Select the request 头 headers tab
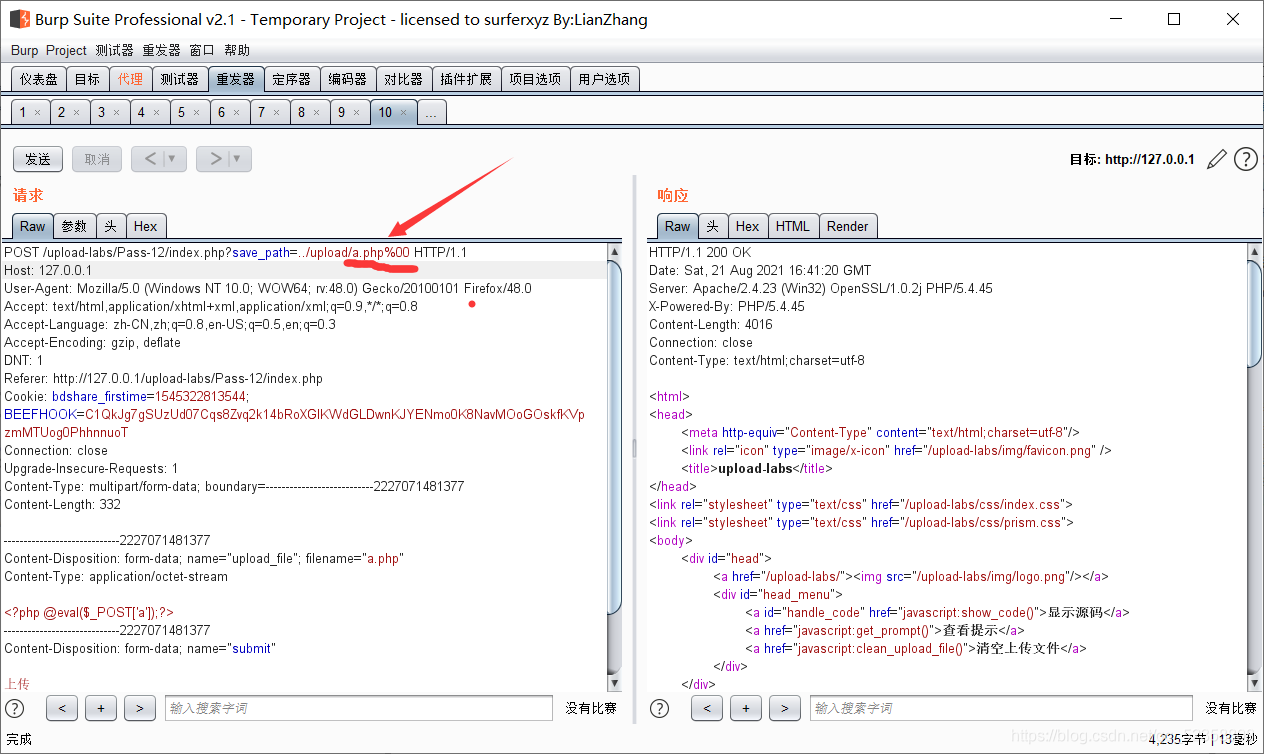Image resolution: width=1264 pixels, height=754 pixels. point(111,226)
